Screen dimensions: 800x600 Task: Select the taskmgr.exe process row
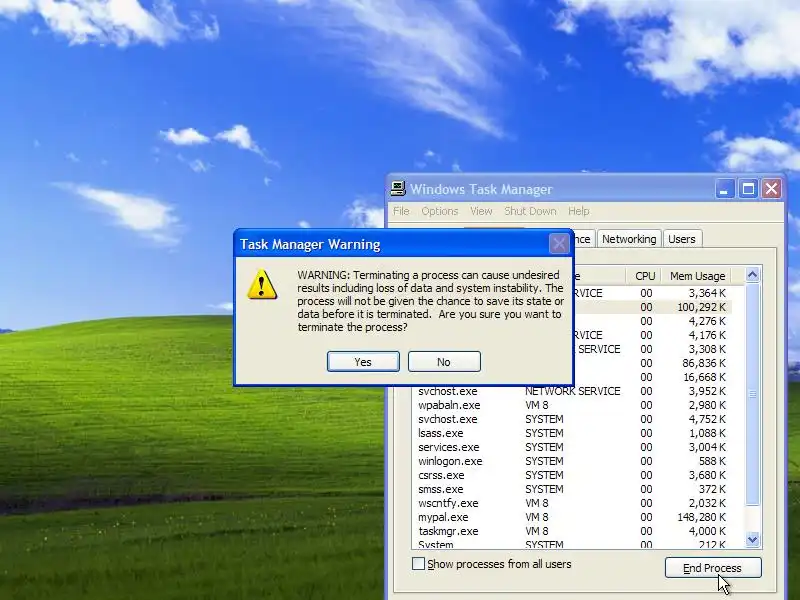pos(572,531)
